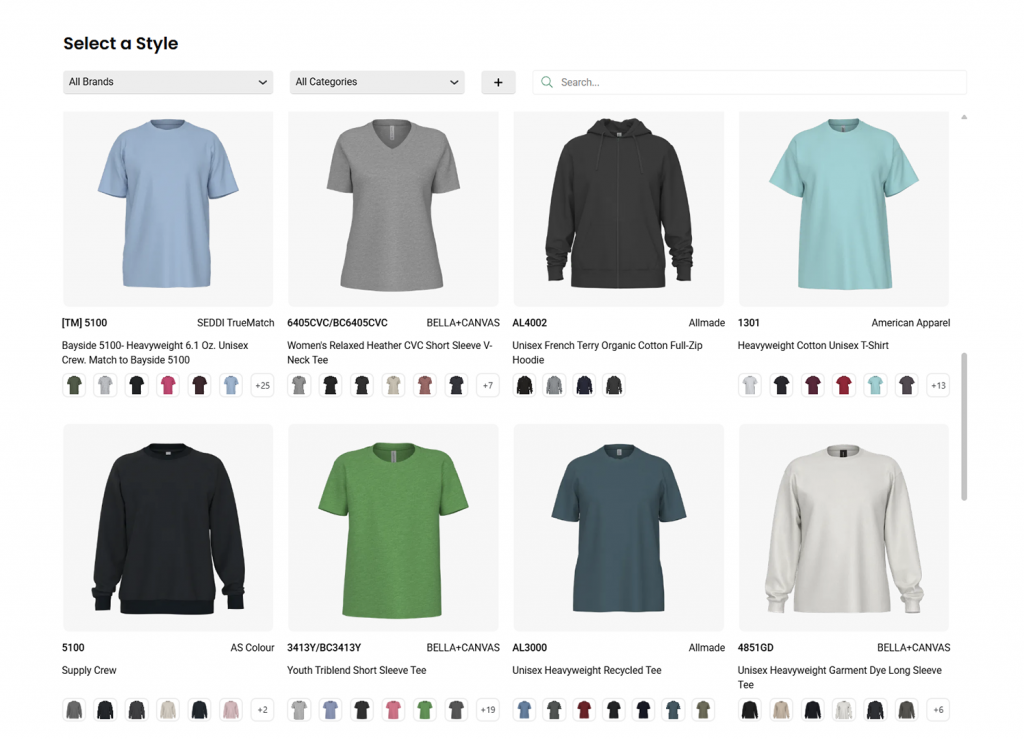1024x739 pixels.
Task: Select the teal swatch under the 1301 tee
Action: [875, 385]
